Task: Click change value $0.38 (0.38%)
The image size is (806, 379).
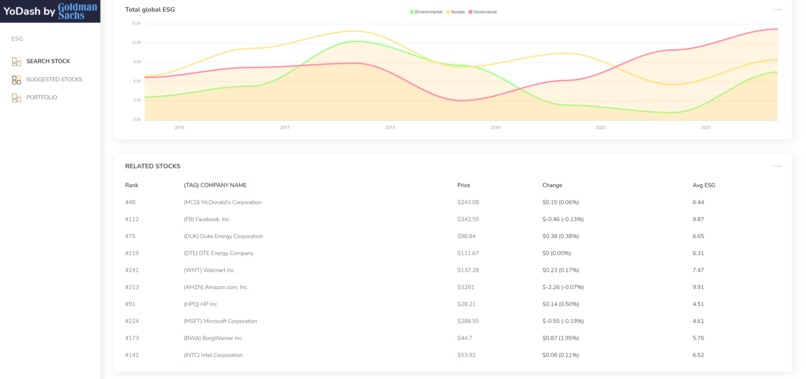Action: 560,237
